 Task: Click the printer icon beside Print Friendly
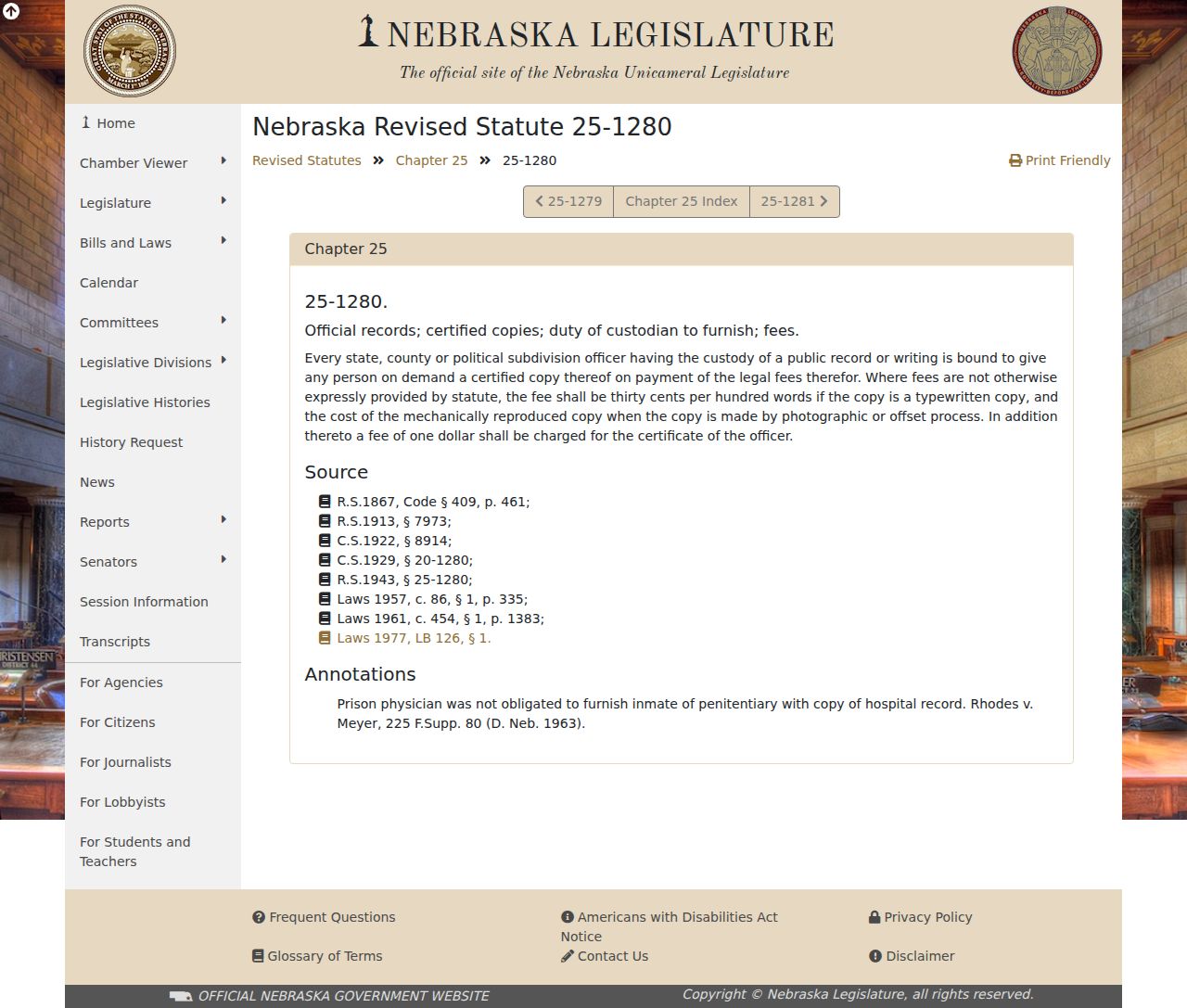(x=1015, y=160)
